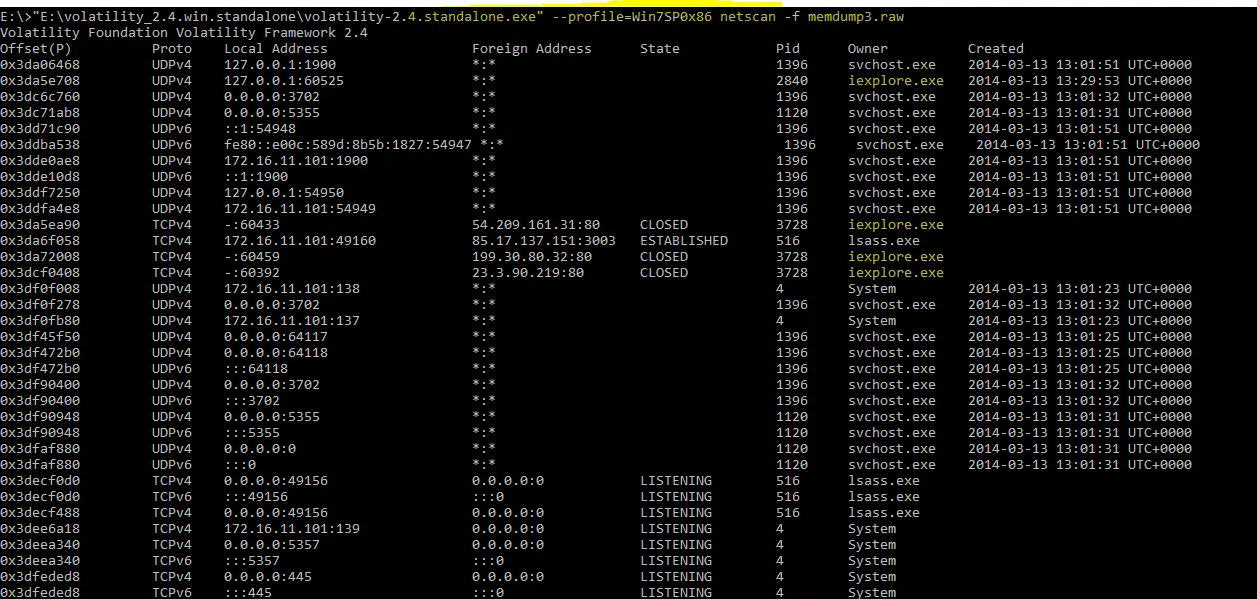The width and height of the screenshot is (1257, 599).
Task: Click local address 172.16.11.101:138
Action: click(292, 288)
